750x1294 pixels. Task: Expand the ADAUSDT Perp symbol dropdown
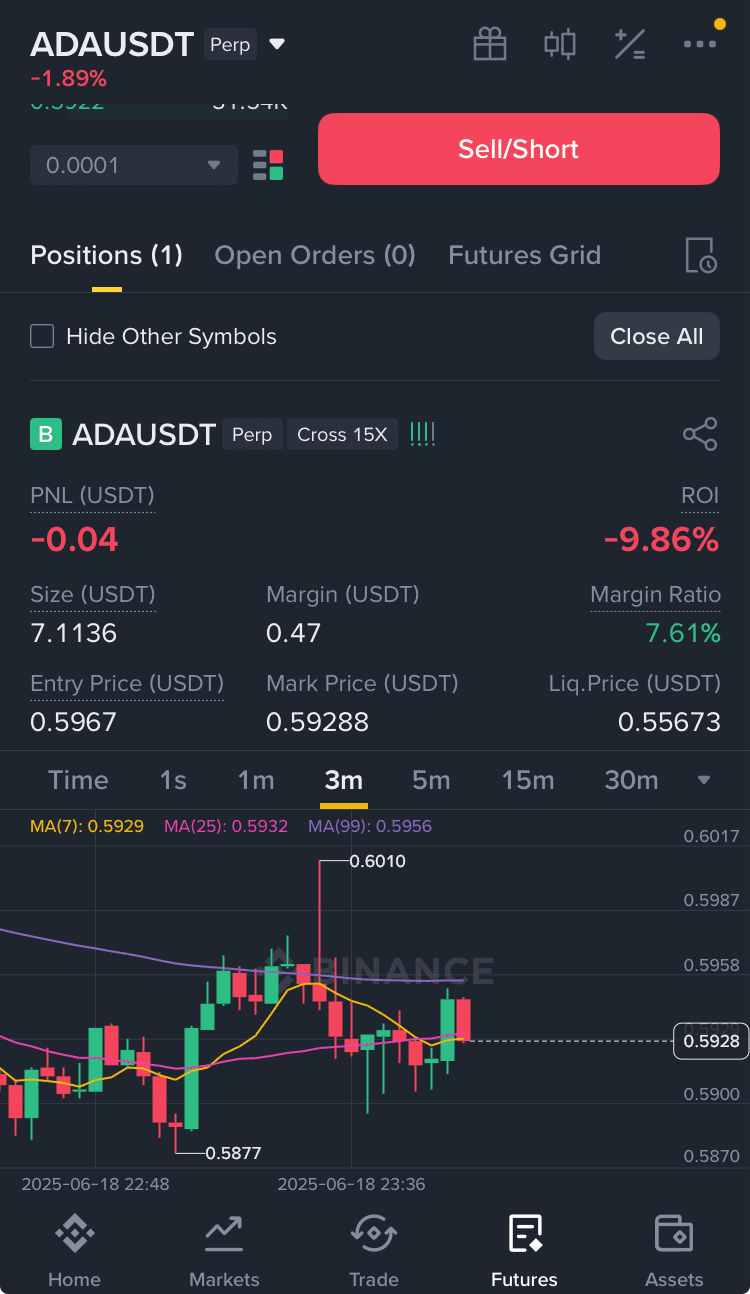[x=278, y=44]
